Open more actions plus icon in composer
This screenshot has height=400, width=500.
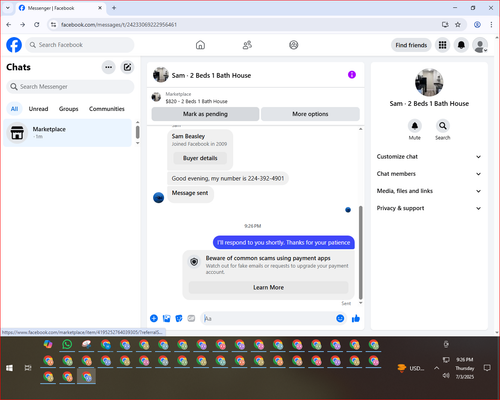[x=154, y=318]
